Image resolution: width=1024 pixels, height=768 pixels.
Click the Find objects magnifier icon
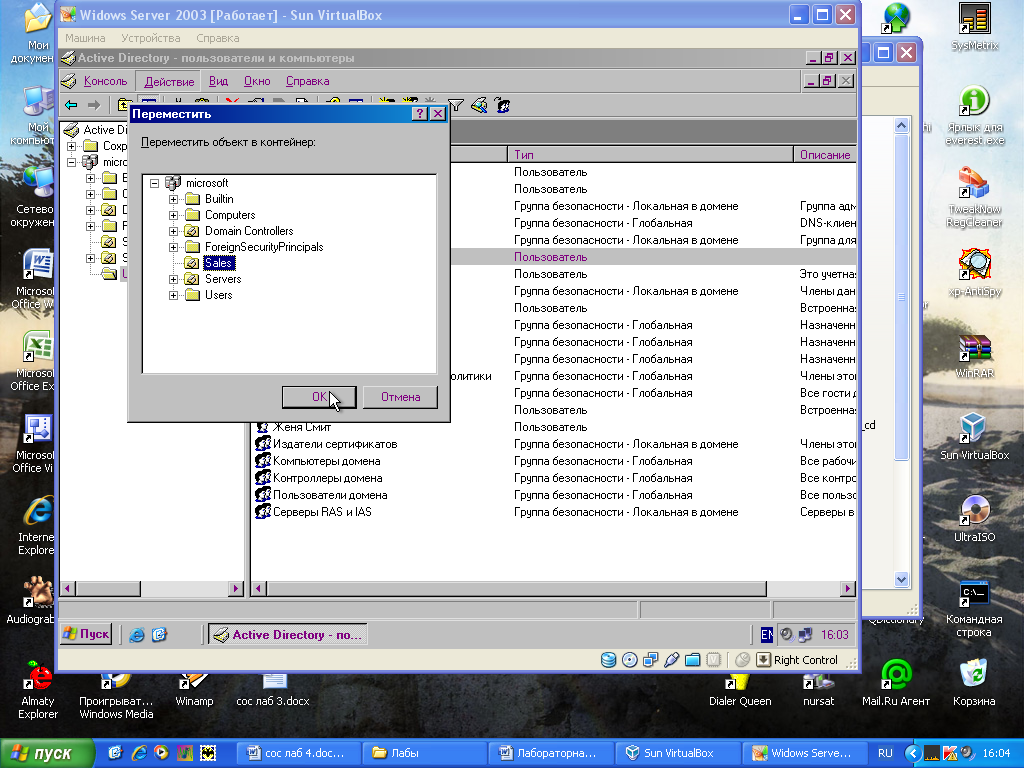pyautogui.click(x=479, y=105)
